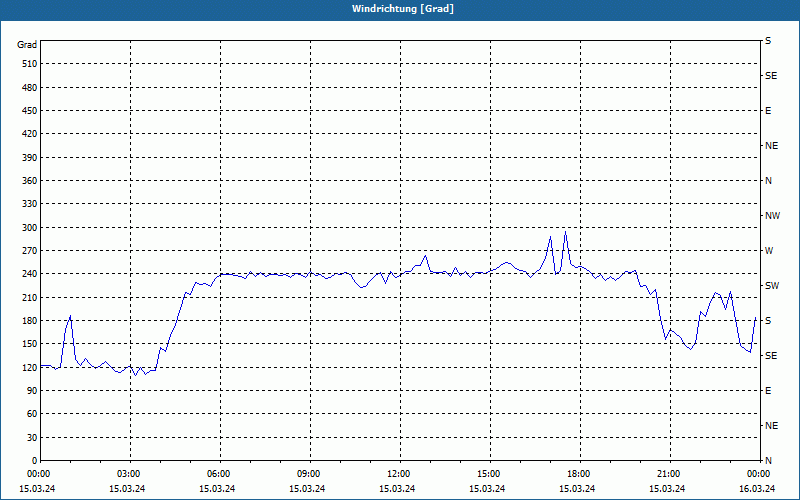Image resolution: width=800 pixels, height=500 pixels.
Task: Click the N compass label level with 360
Action: pos(768,181)
